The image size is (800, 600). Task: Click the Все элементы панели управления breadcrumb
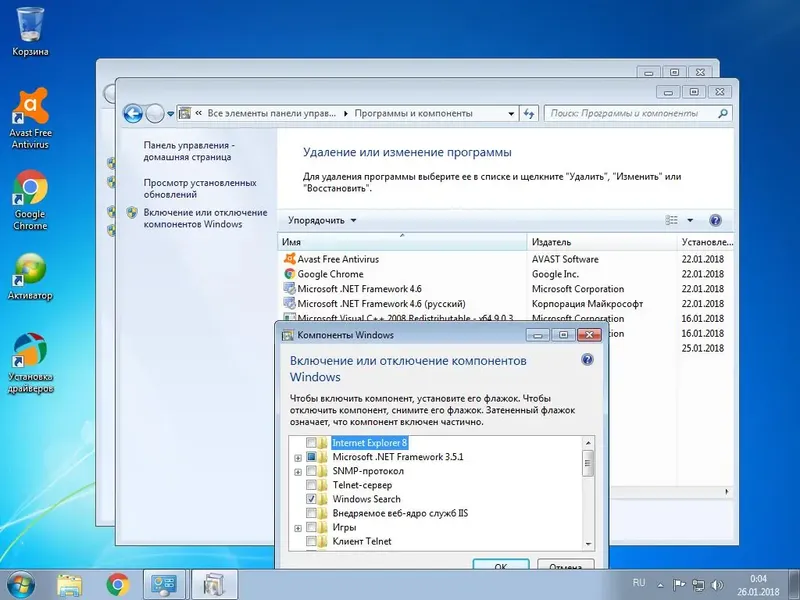click(271, 113)
